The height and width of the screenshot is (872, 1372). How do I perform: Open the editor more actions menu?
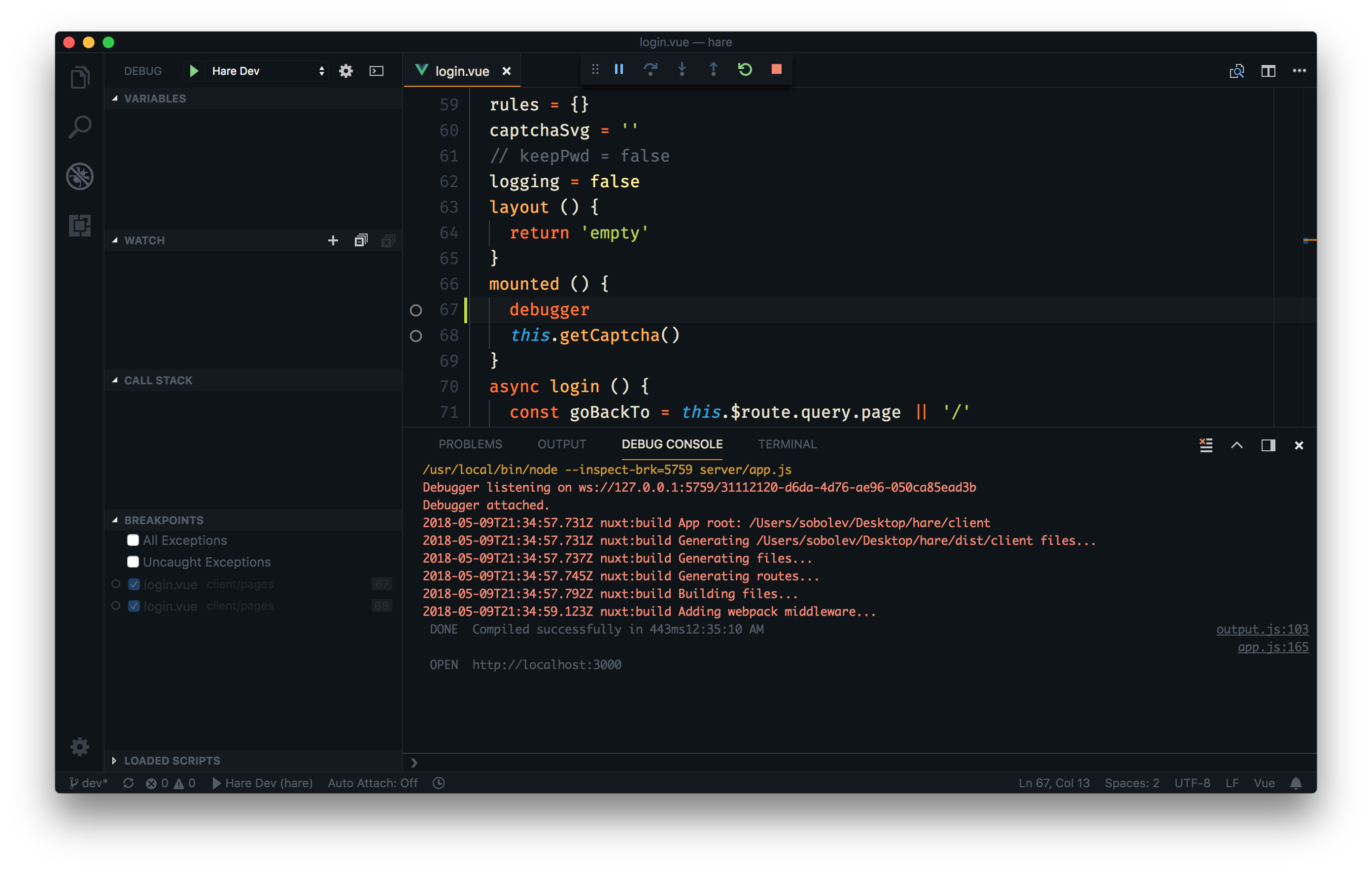pos(1299,70)
